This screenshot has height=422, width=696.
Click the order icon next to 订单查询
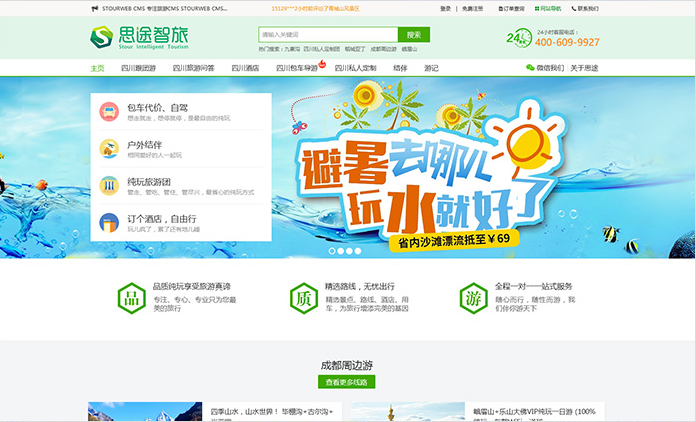501,8
